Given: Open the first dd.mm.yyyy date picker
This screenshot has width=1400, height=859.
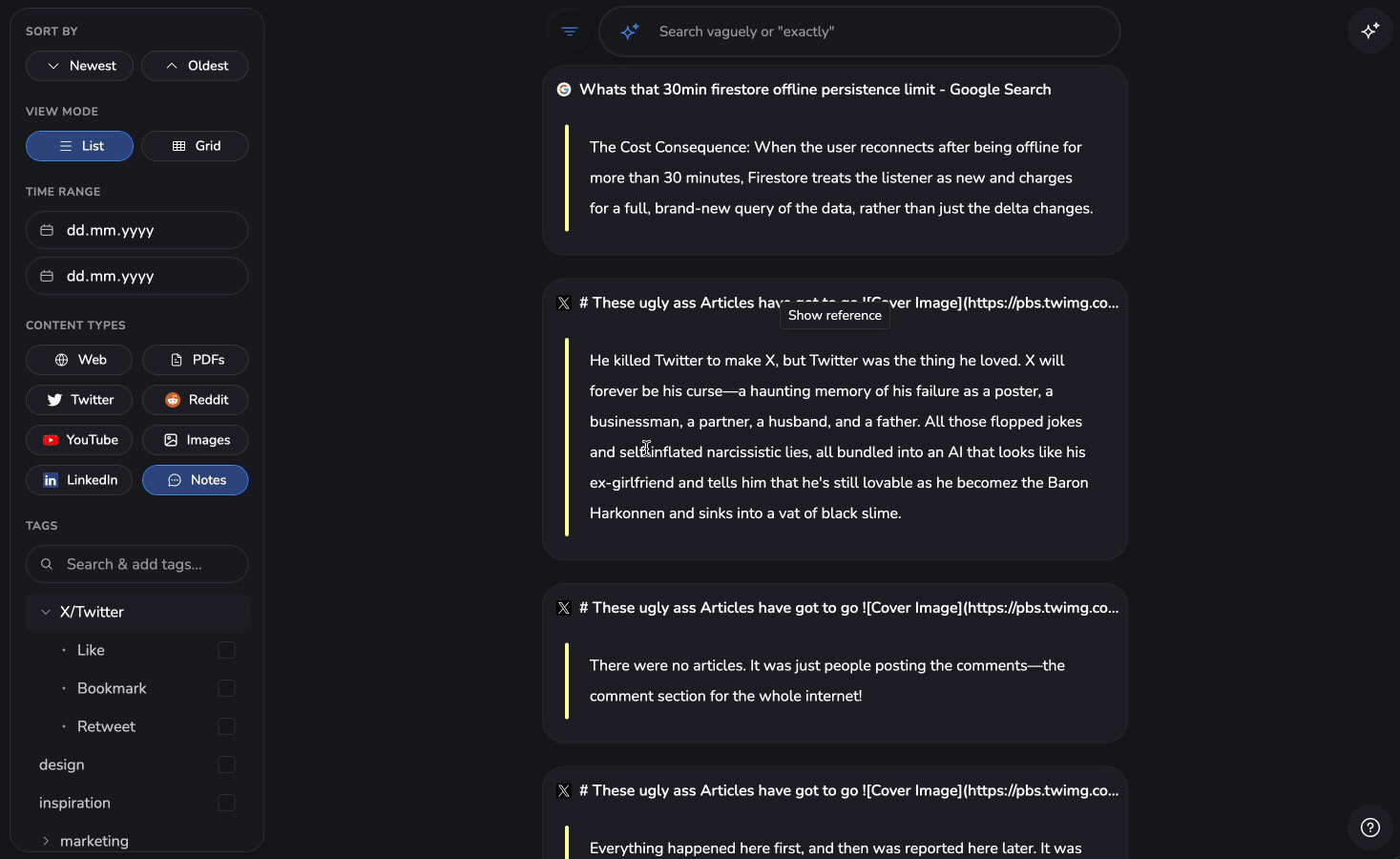Looking at the screenshot, I should click(x=137, y=230).
